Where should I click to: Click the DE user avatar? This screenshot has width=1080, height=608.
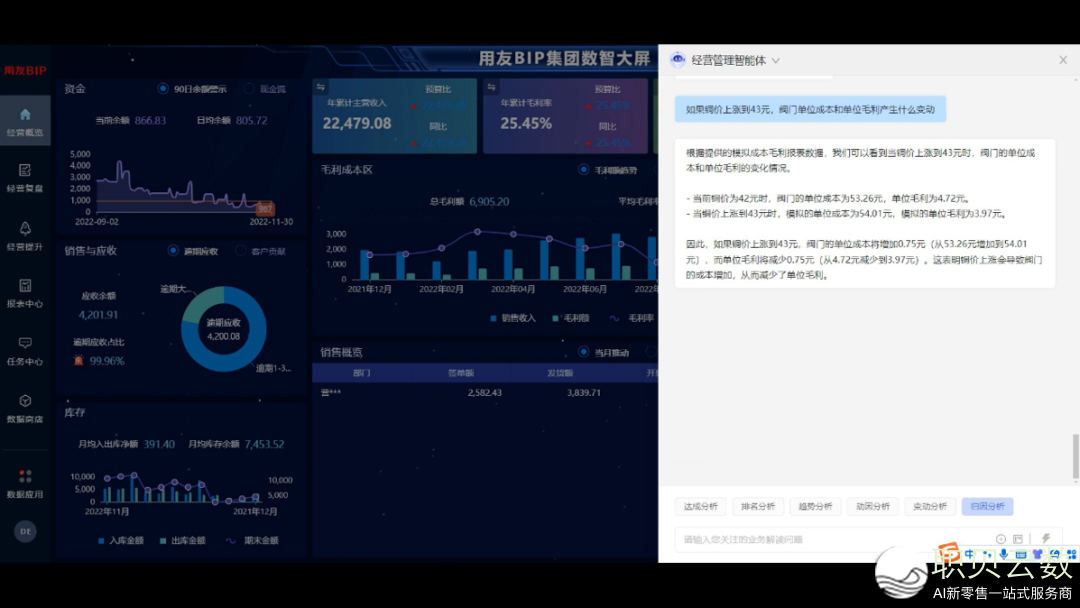tap(25, 531)
